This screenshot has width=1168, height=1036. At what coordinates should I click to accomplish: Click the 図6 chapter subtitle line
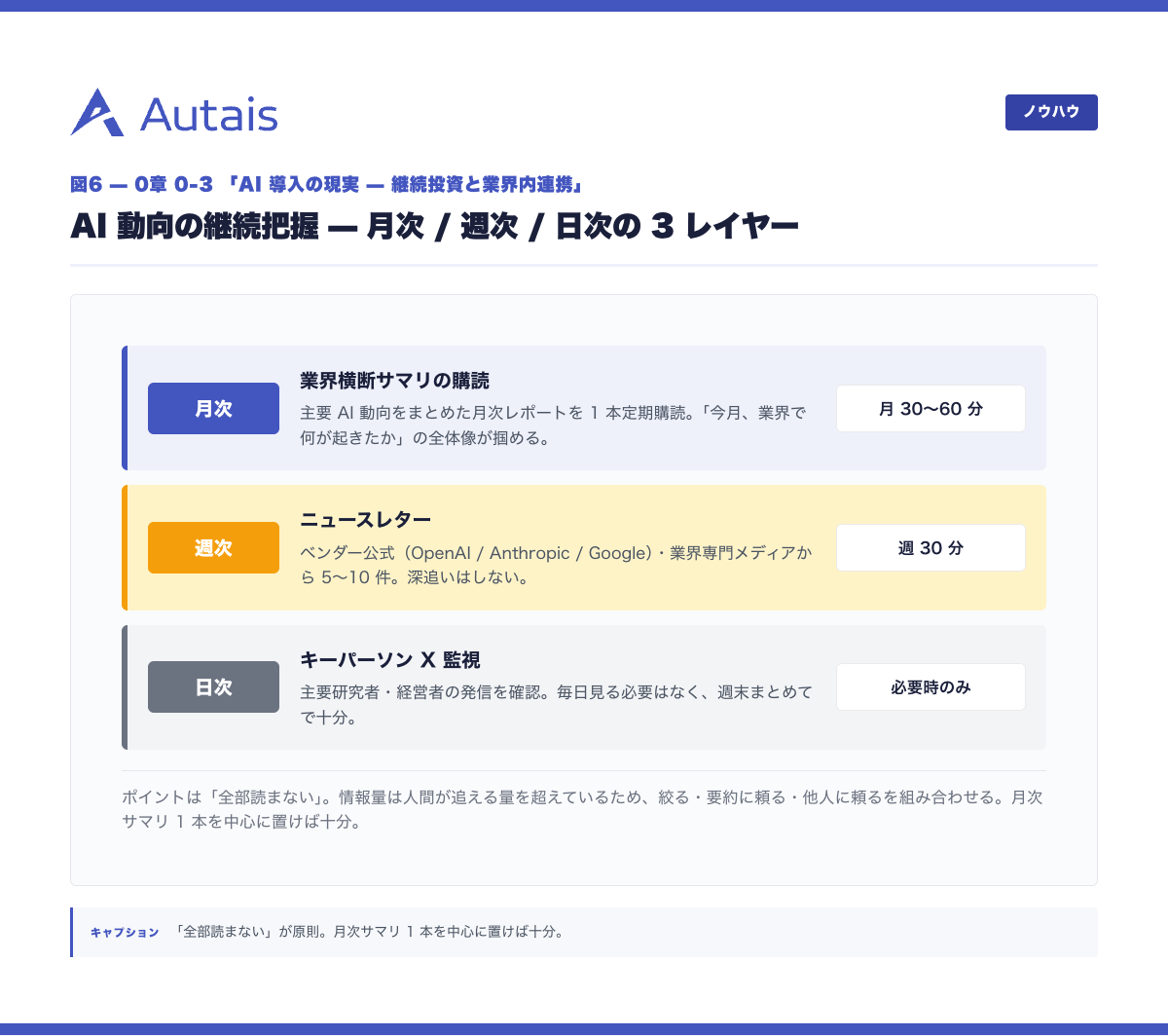tap(326, 184)
